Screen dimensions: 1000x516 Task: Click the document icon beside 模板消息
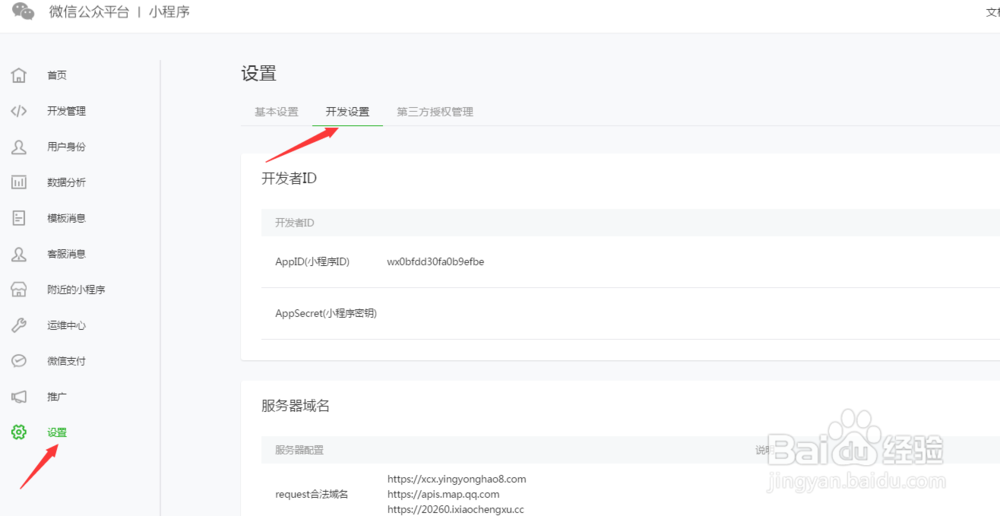coord(19,218)
